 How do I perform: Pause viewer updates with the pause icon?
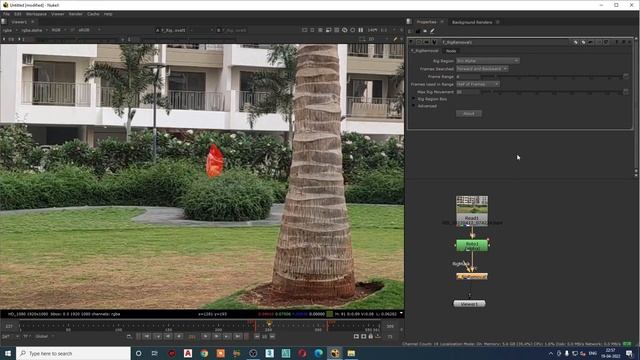tap(361, 30)
